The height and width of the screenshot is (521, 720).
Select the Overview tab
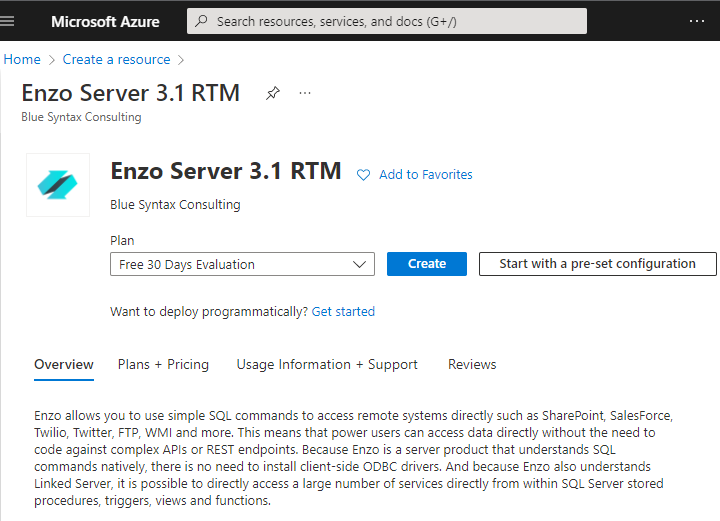[x=64, y=364]
